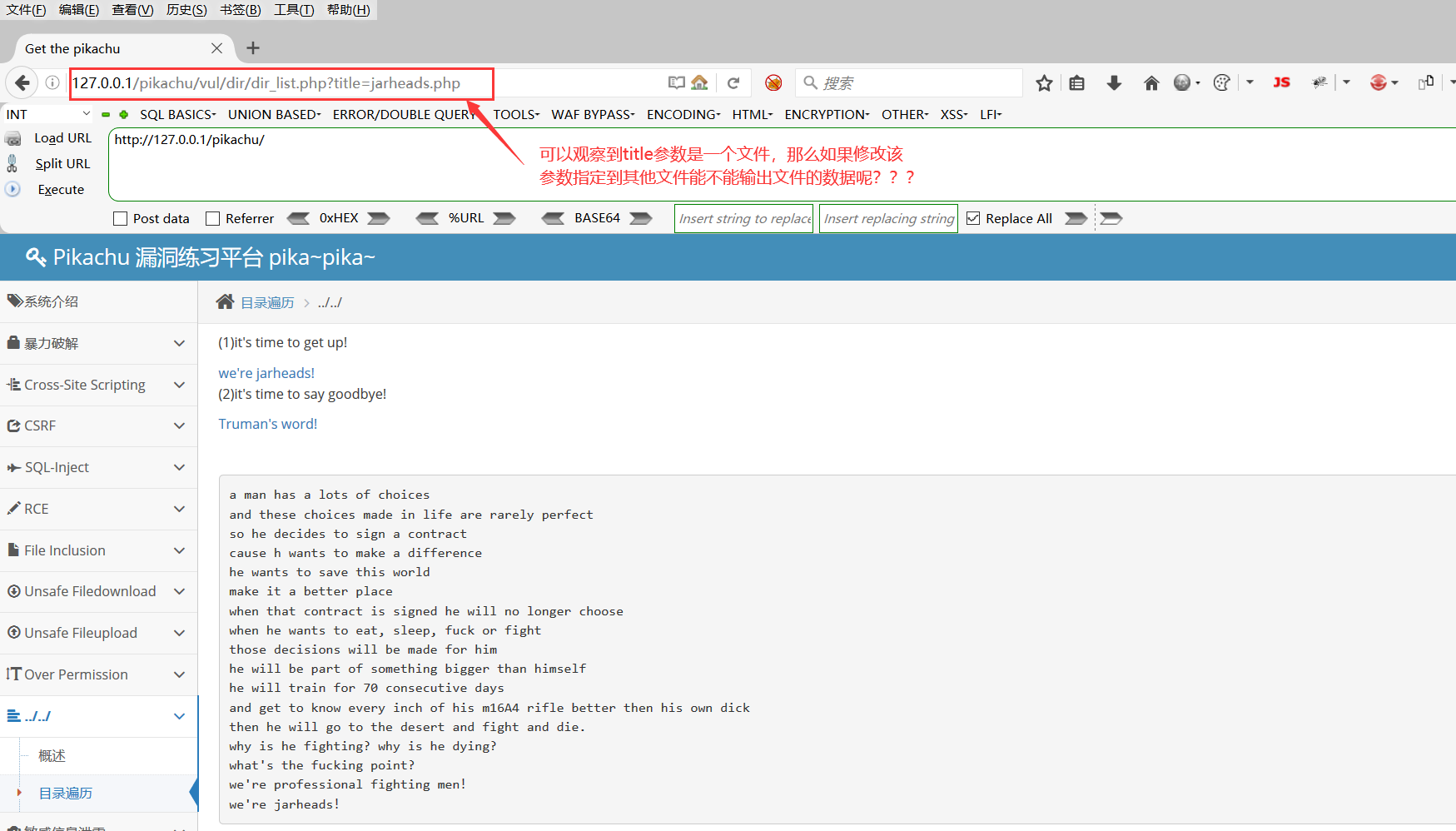Open the 文件(F) menu
Viewport: 1456px width, 831px height.
click(x=26, y=10)
